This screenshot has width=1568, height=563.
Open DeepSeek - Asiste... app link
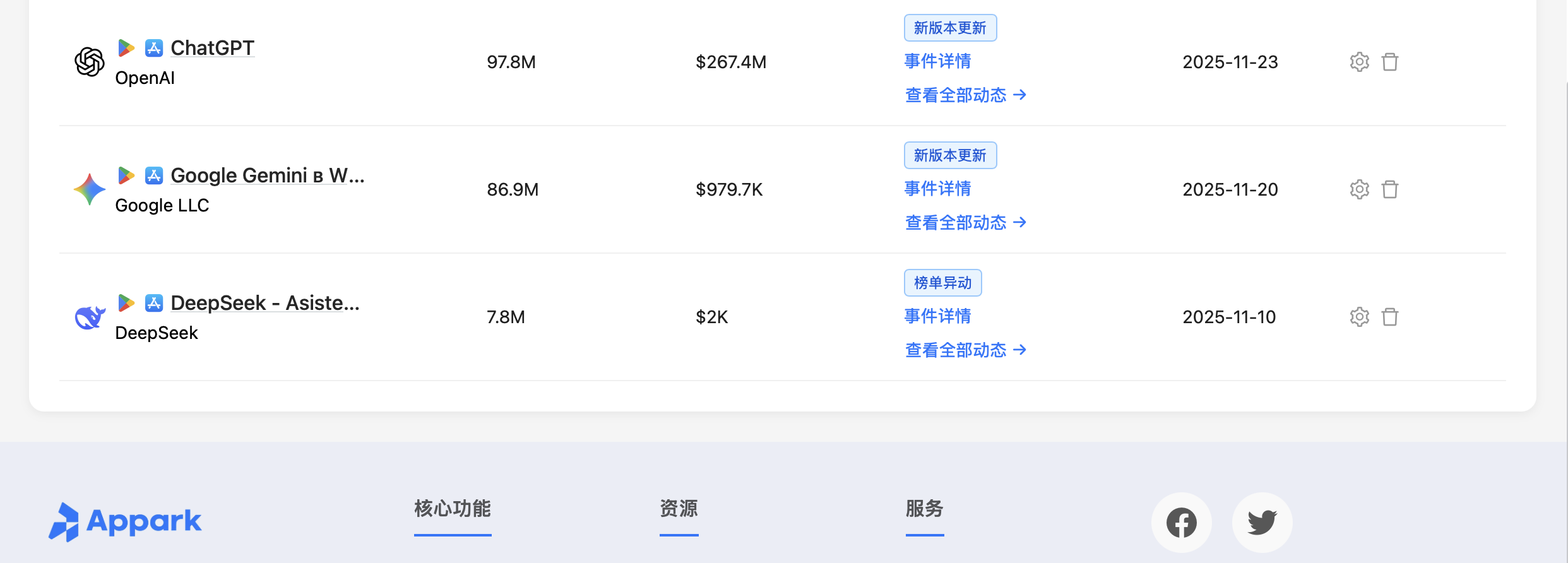coord(265,303)
